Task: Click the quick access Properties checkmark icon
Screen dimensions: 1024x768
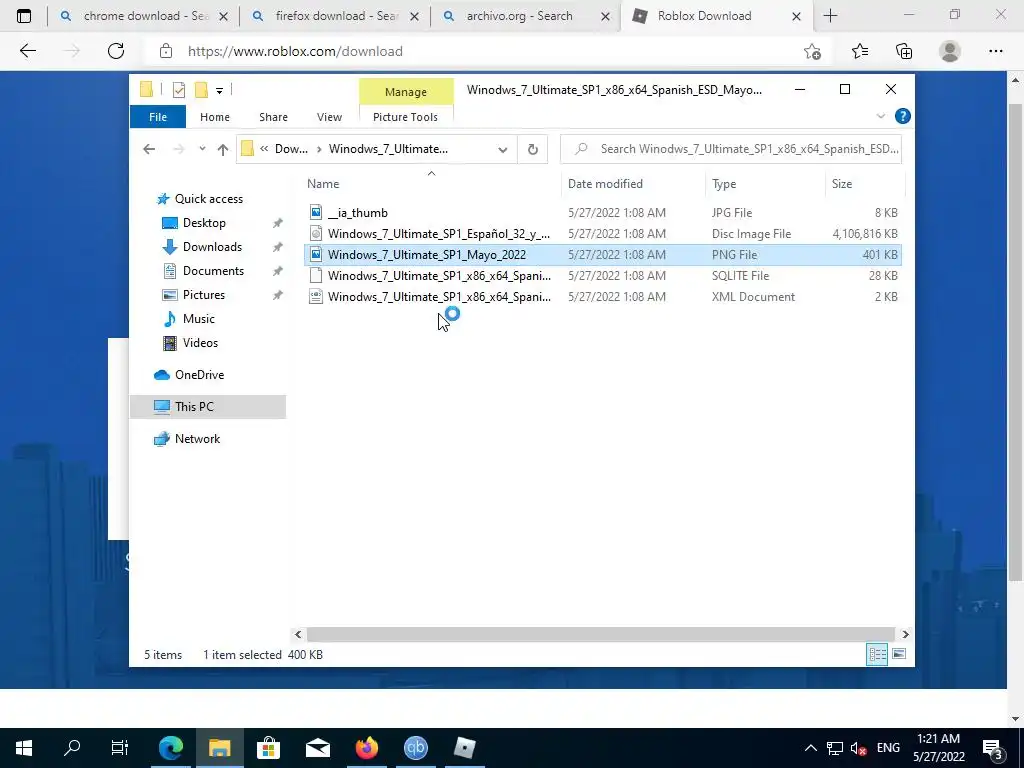Action: (178, 90)
